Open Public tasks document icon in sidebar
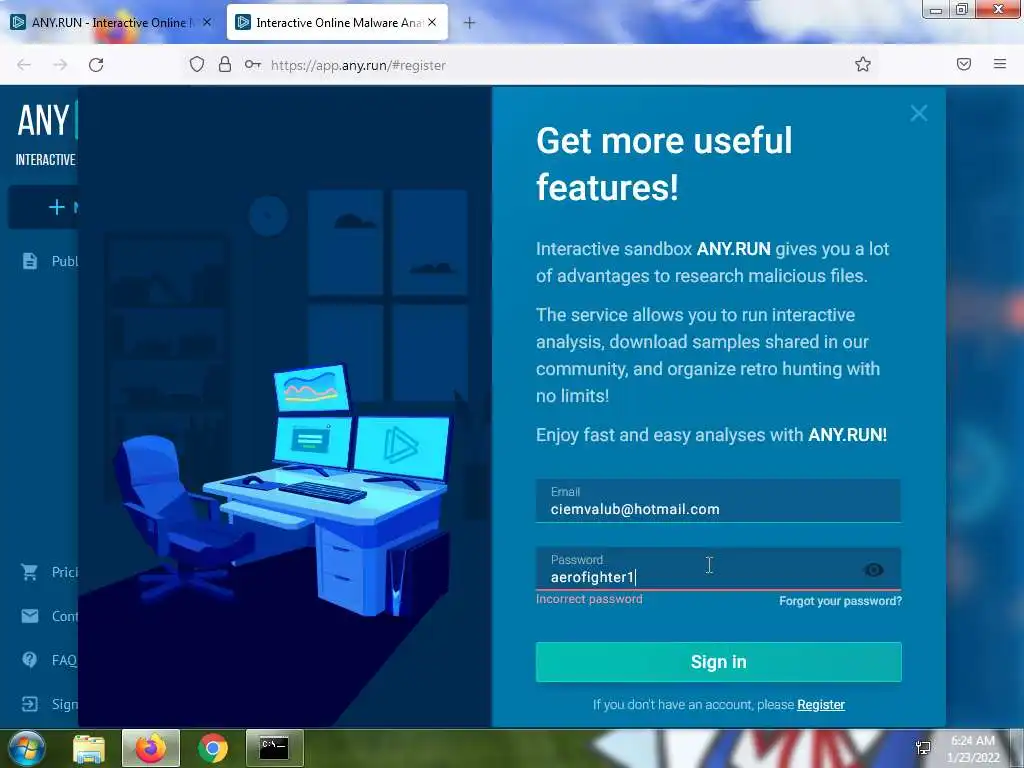This screenshot has width=1024, height=768. pos(29,261)
